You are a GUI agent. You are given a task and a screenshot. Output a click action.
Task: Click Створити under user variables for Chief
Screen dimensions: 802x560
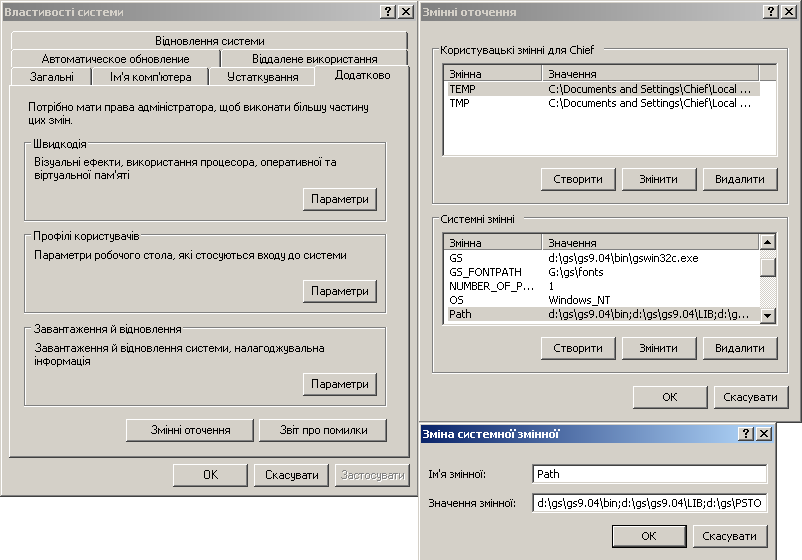[577, 179]
